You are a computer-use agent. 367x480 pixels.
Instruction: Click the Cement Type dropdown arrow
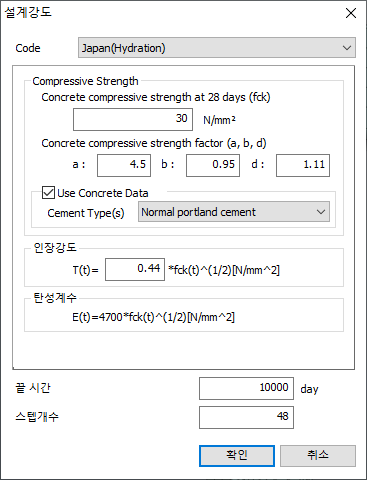(x=321, y=212)
